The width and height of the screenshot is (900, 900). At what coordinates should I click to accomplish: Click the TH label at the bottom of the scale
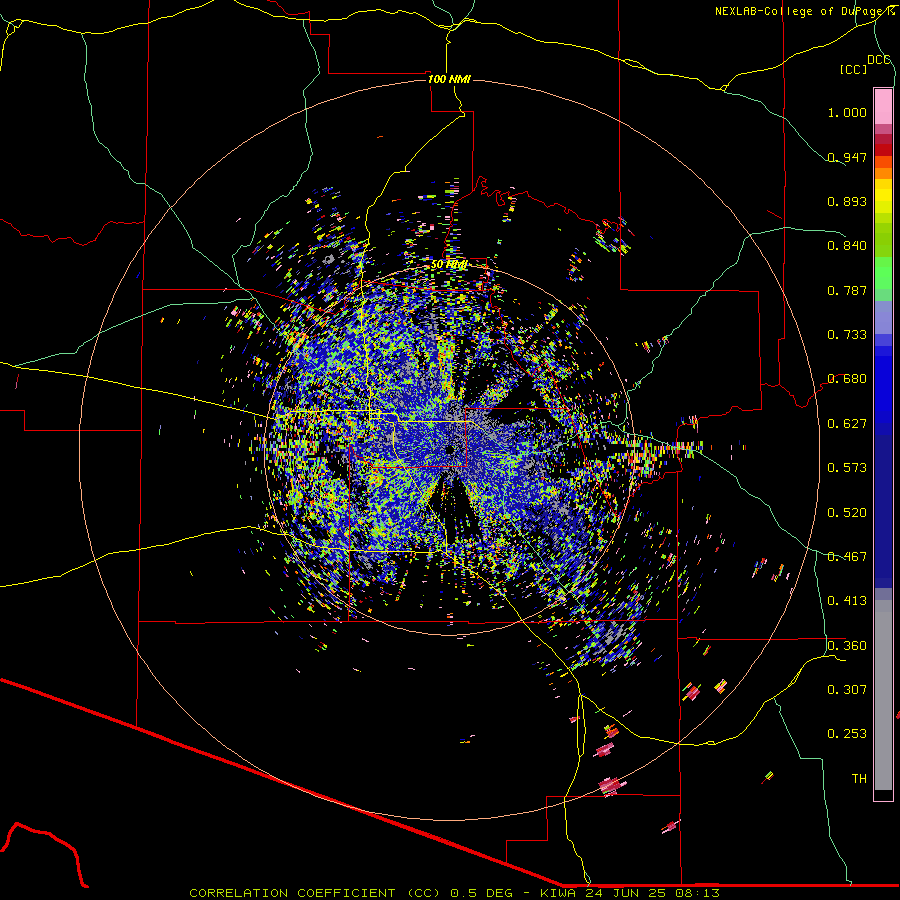859,779
